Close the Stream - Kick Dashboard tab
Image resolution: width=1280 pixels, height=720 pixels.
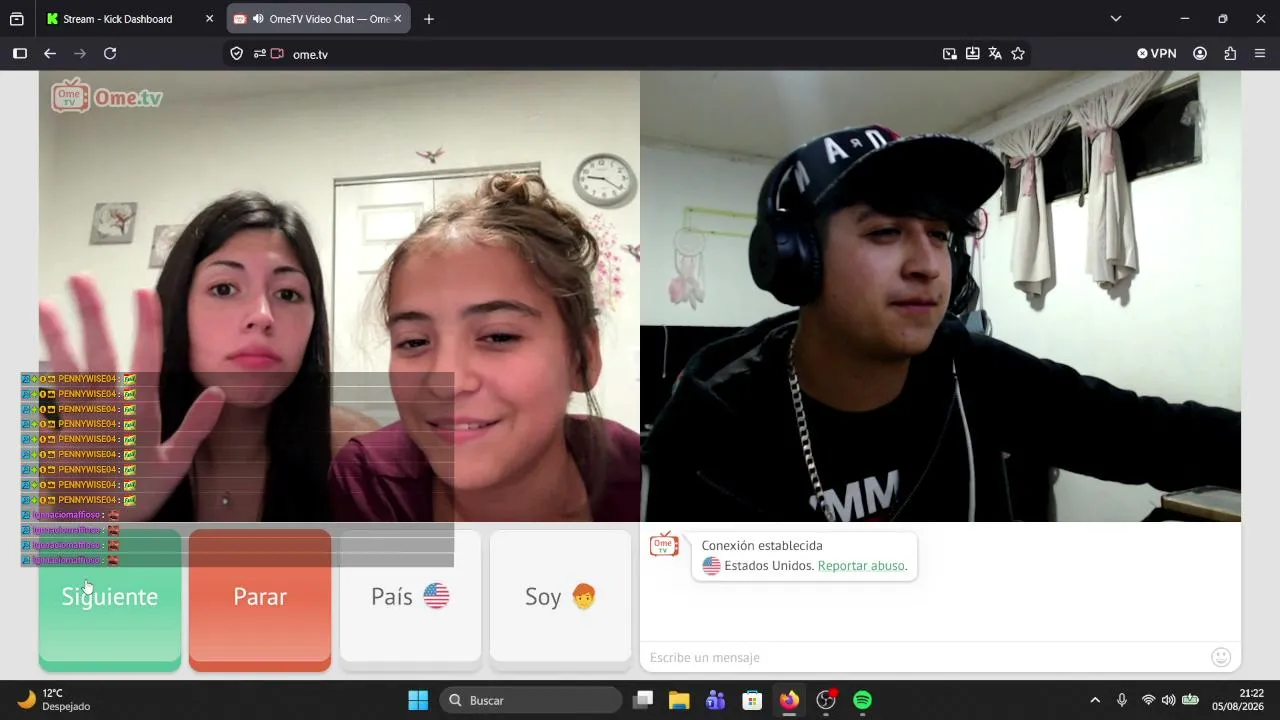click(x=209, y=19)
